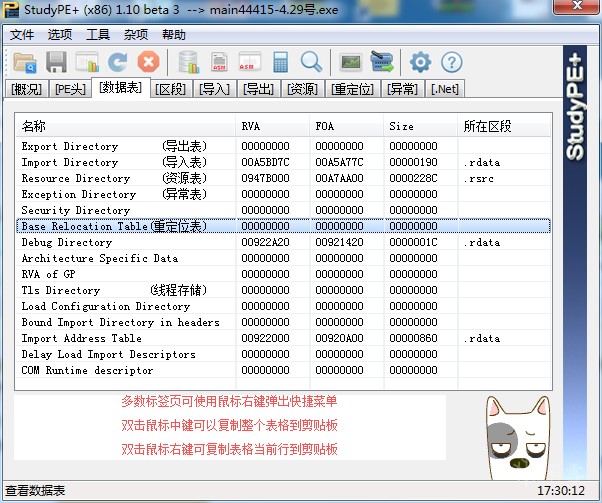Select the Resource Directory row

point(283,178)
